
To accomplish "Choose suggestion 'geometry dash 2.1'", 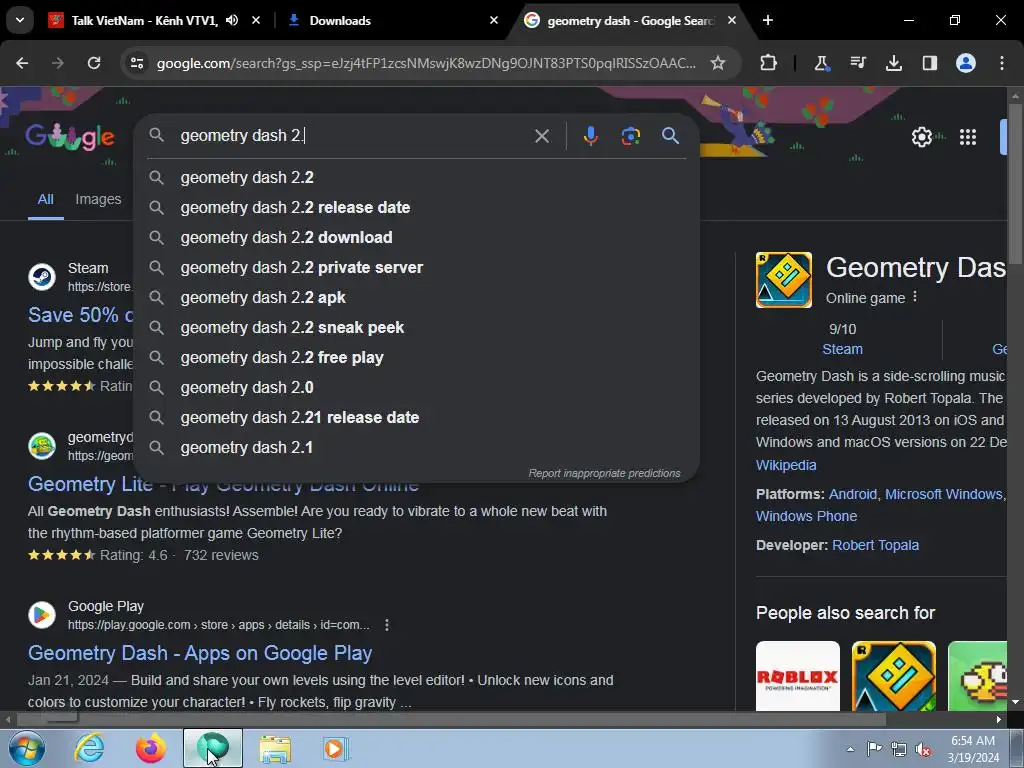I will 416,448.
